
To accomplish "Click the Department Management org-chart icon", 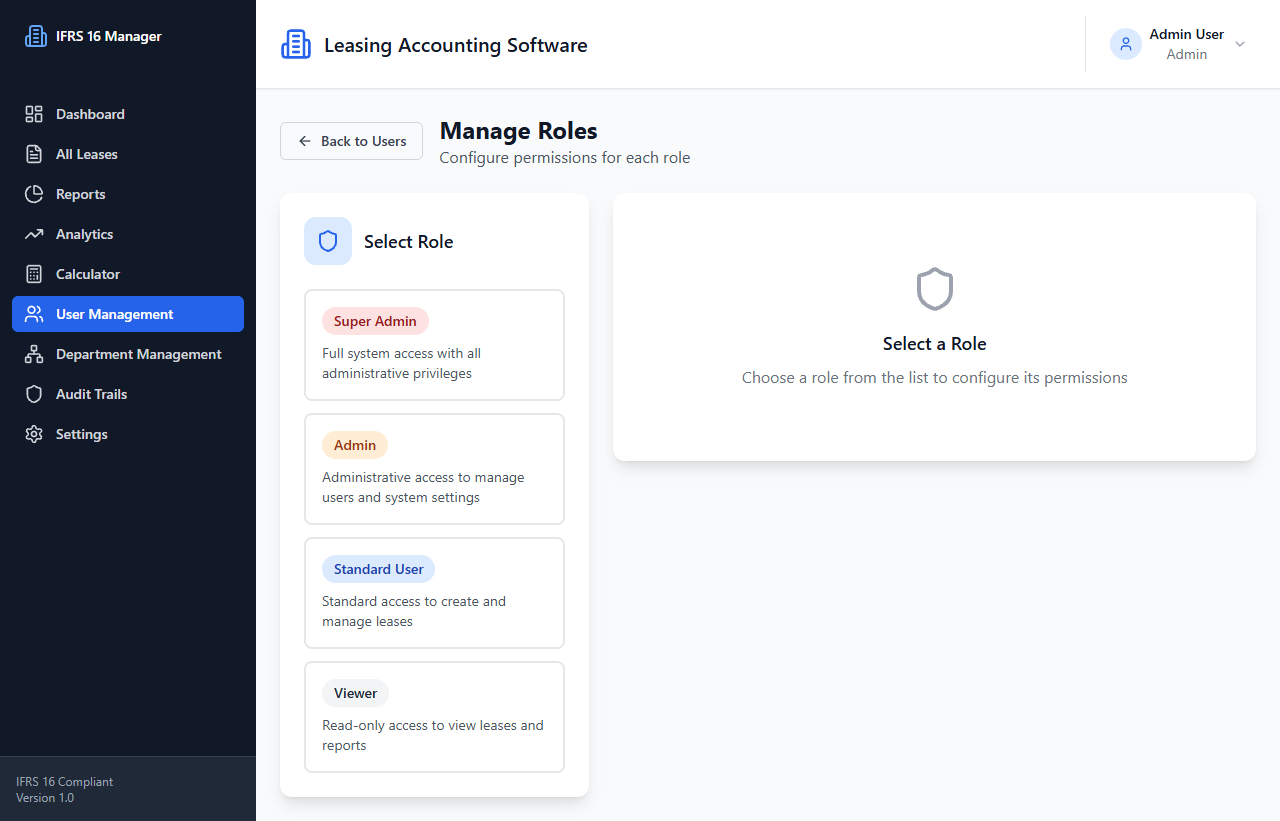I will 34,354.
